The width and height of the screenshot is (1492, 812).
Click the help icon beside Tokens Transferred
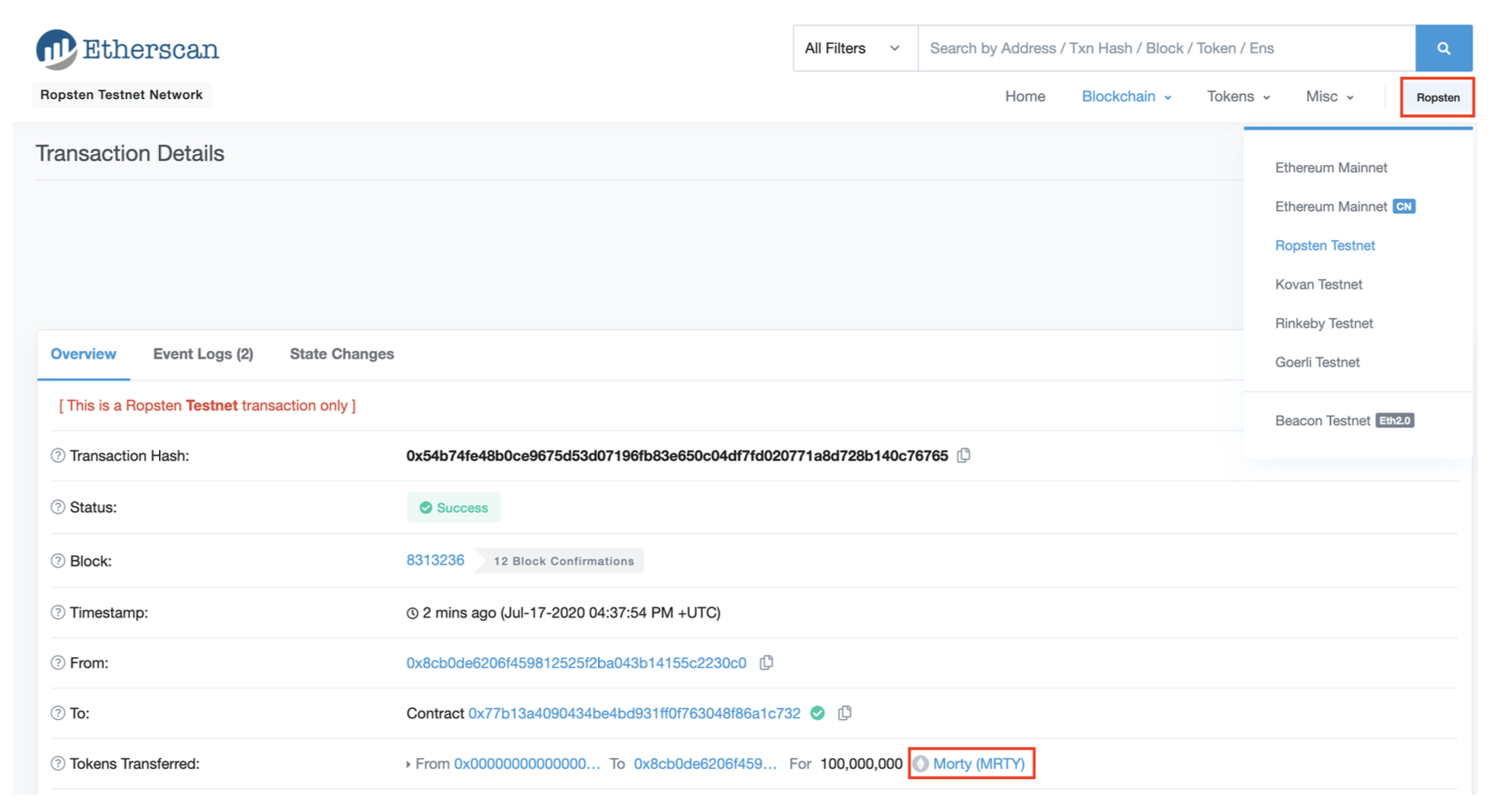pyautogui.click(x=58, y=764)
